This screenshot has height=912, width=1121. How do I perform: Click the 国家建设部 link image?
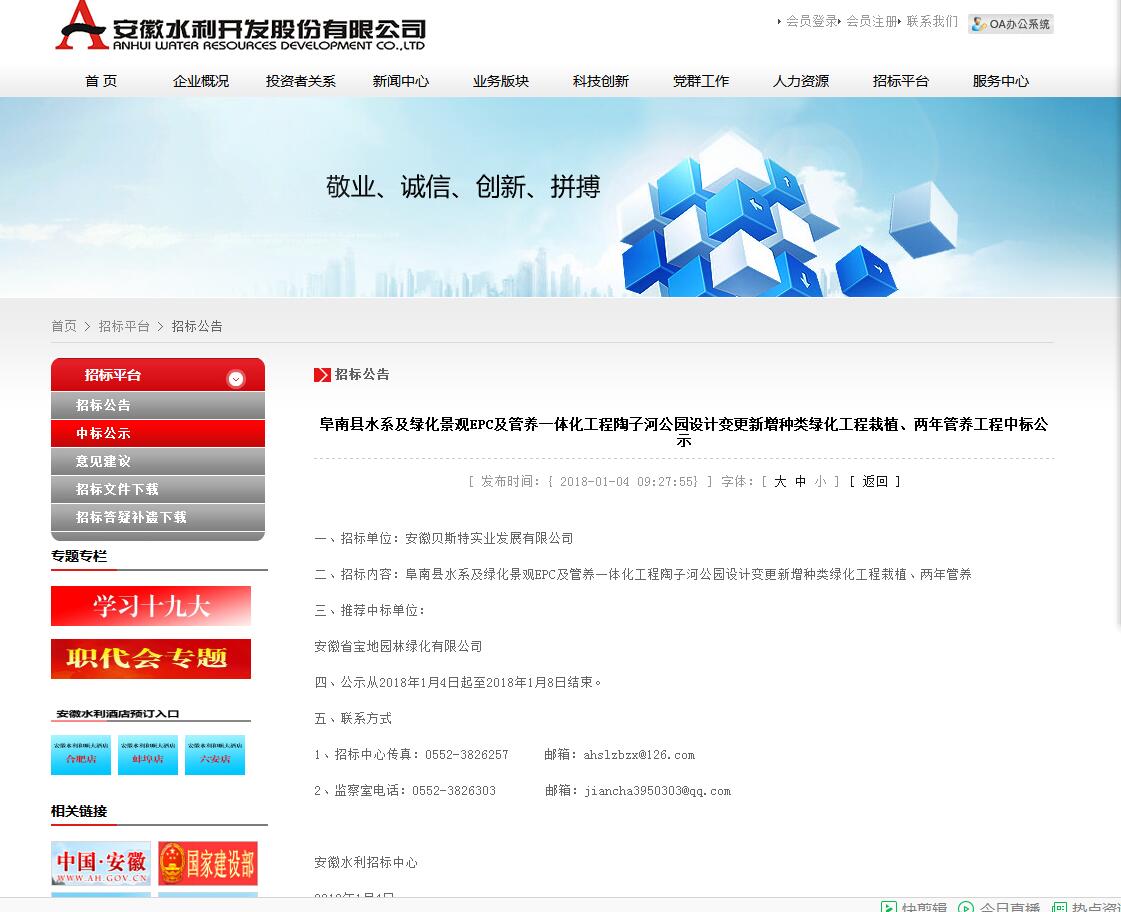click(208, 863)
